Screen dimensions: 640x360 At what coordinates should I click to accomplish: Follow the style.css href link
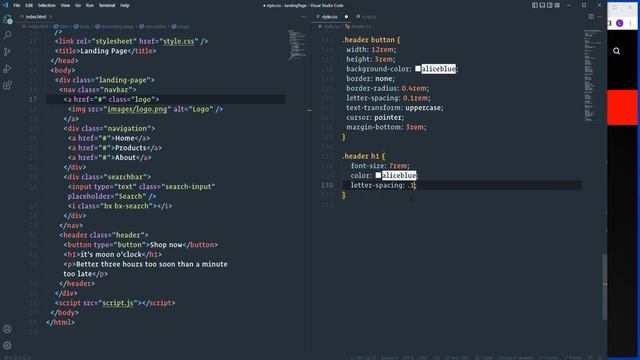178,41
